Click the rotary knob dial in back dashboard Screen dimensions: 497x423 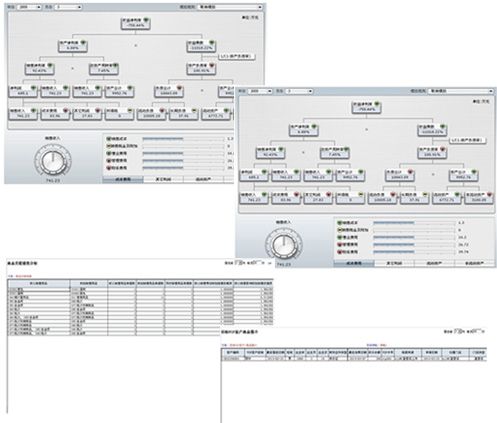(53, 161)
